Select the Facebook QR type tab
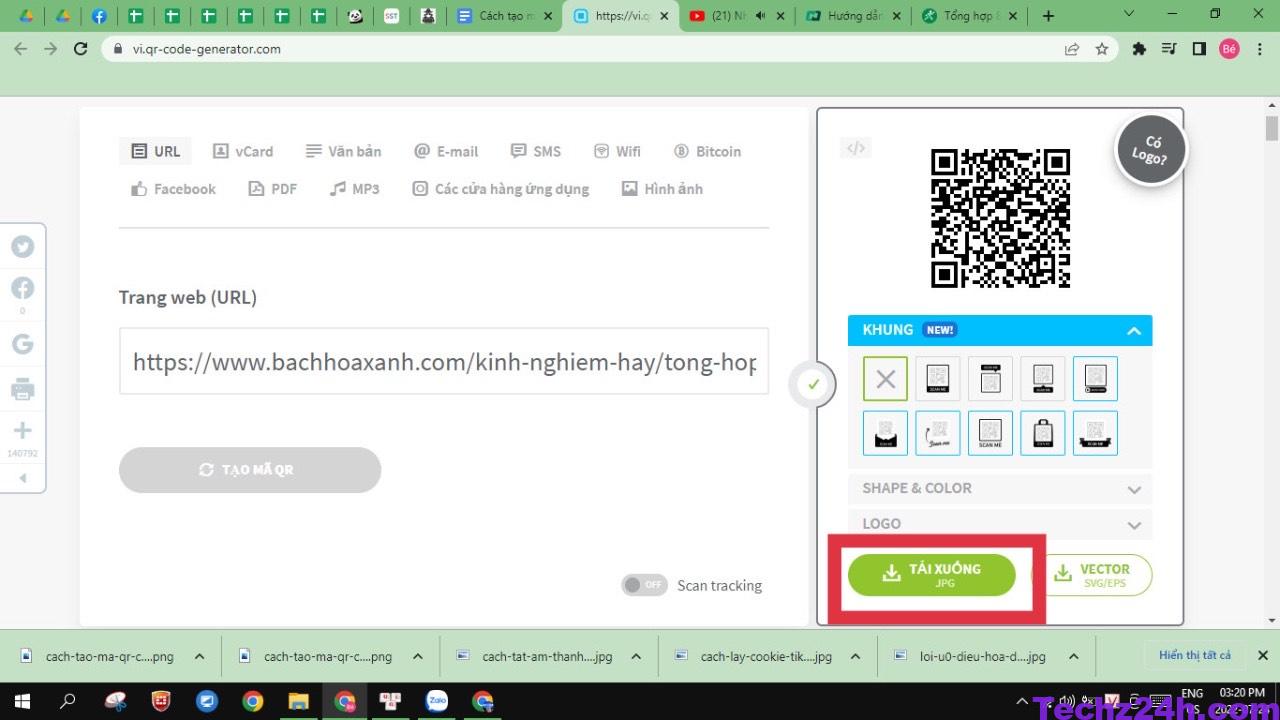The image size is (1280, 720). tap(173, 189)
